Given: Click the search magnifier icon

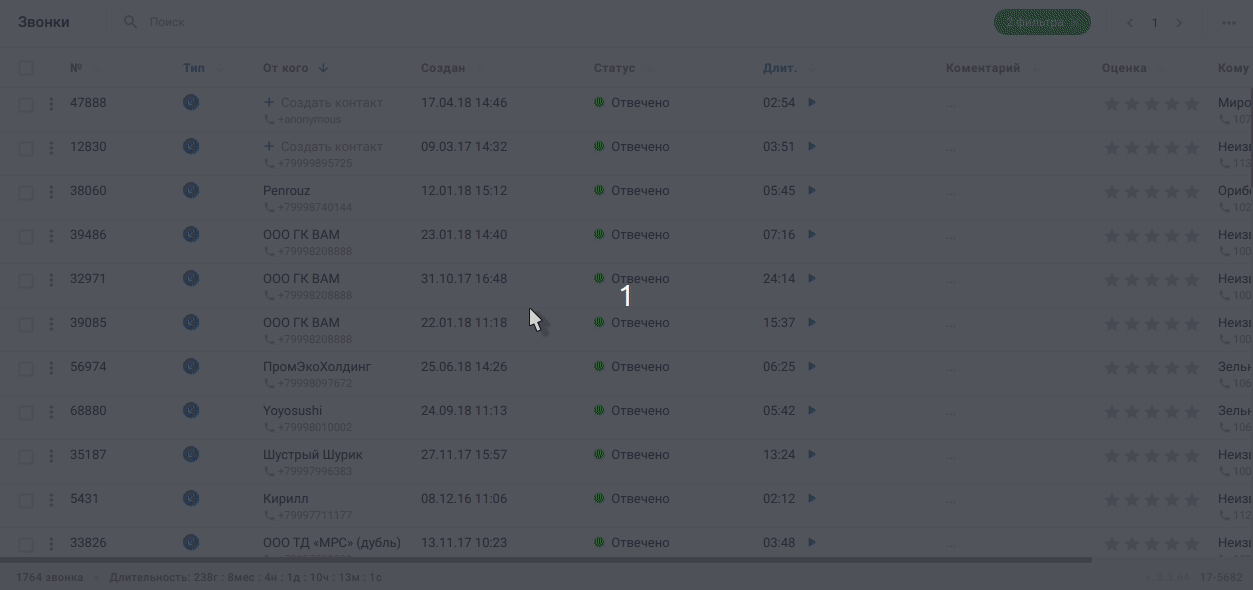Looking at the screenshot, I should click(x=130, y=22).
